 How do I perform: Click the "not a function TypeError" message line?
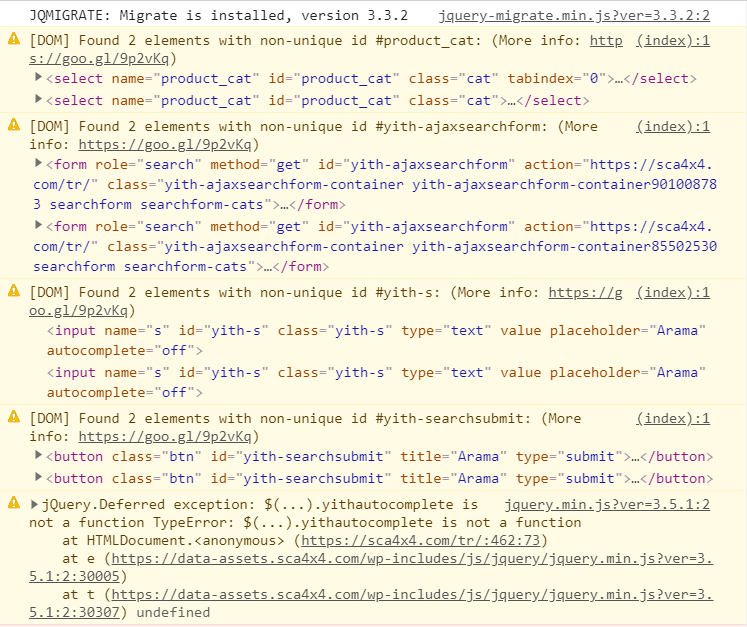coord(305,523)
